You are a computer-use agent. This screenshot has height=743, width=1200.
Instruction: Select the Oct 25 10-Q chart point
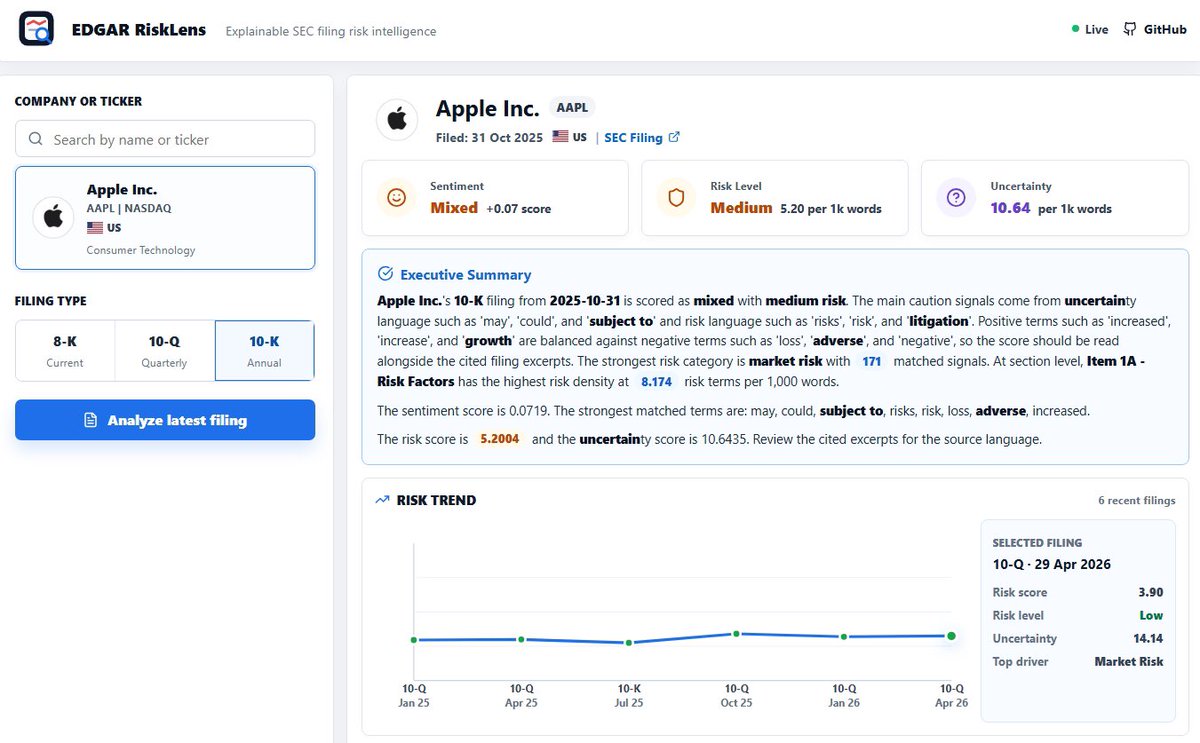coord(736,633)
